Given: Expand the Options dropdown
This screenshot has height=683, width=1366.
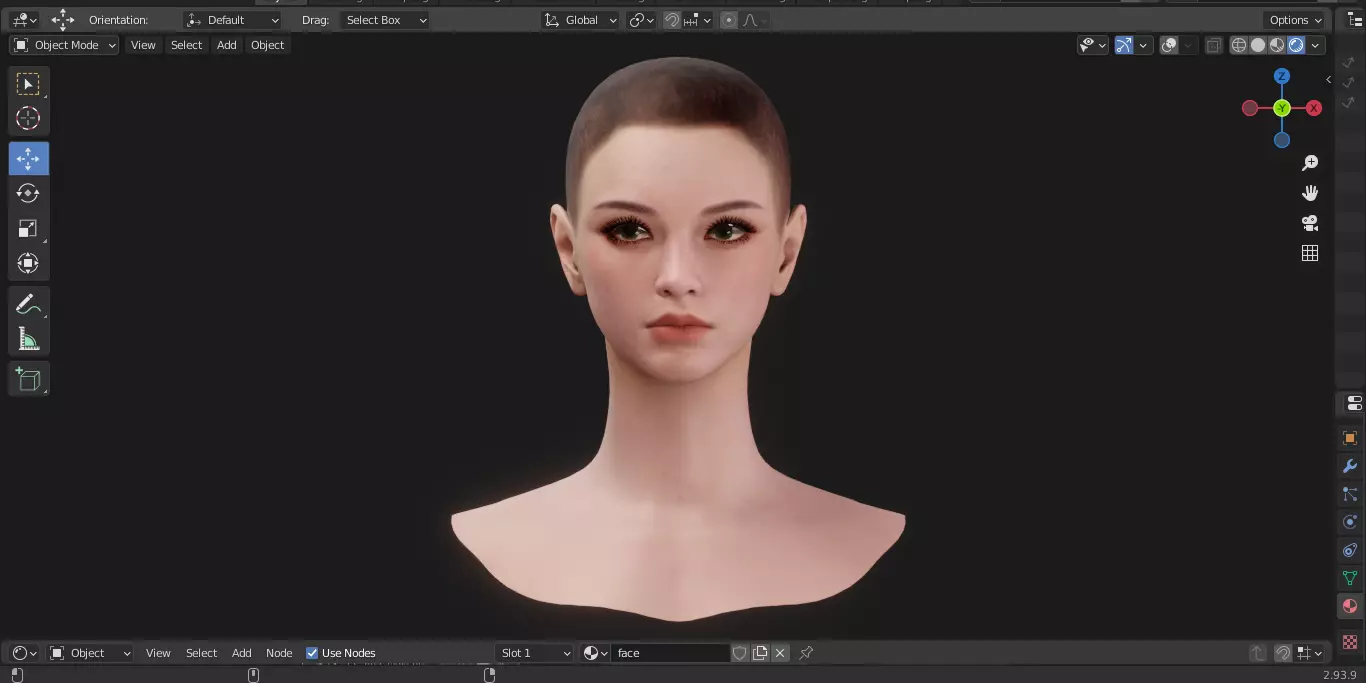Looking at the screenshot, I should click(x=1296, y=20).
